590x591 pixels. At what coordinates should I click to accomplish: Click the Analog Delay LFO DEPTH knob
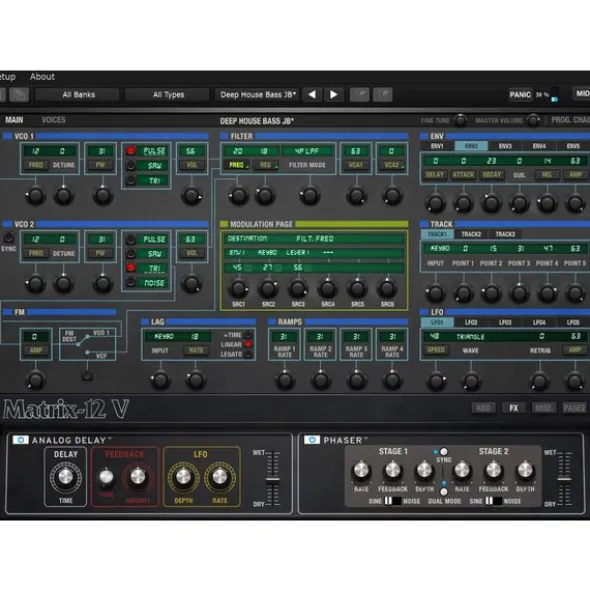click(x=184, y=477)
